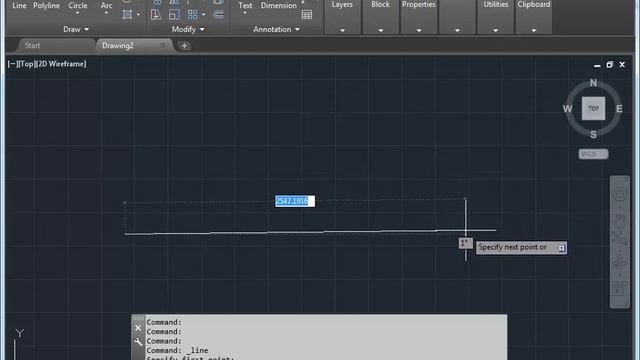Select the Polyline draw tool
640x360 pixels.
click(x=47, y=5)
